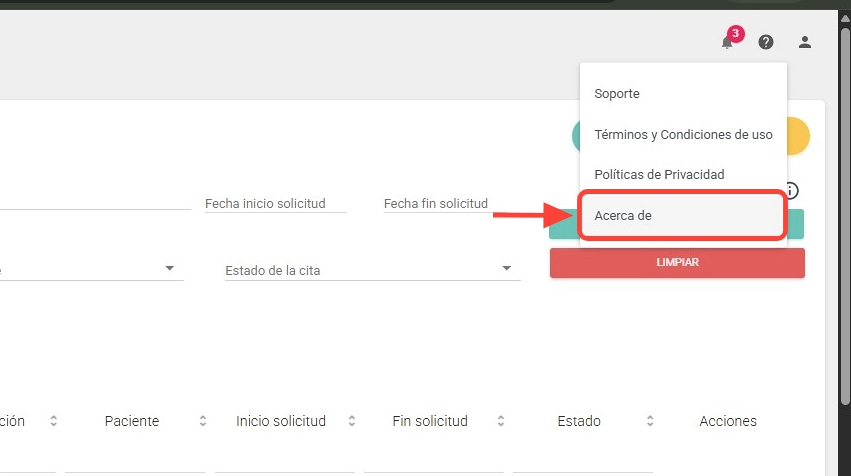Sort table by Estado column arrows
851x476 pixels.
tap(651, 421)
